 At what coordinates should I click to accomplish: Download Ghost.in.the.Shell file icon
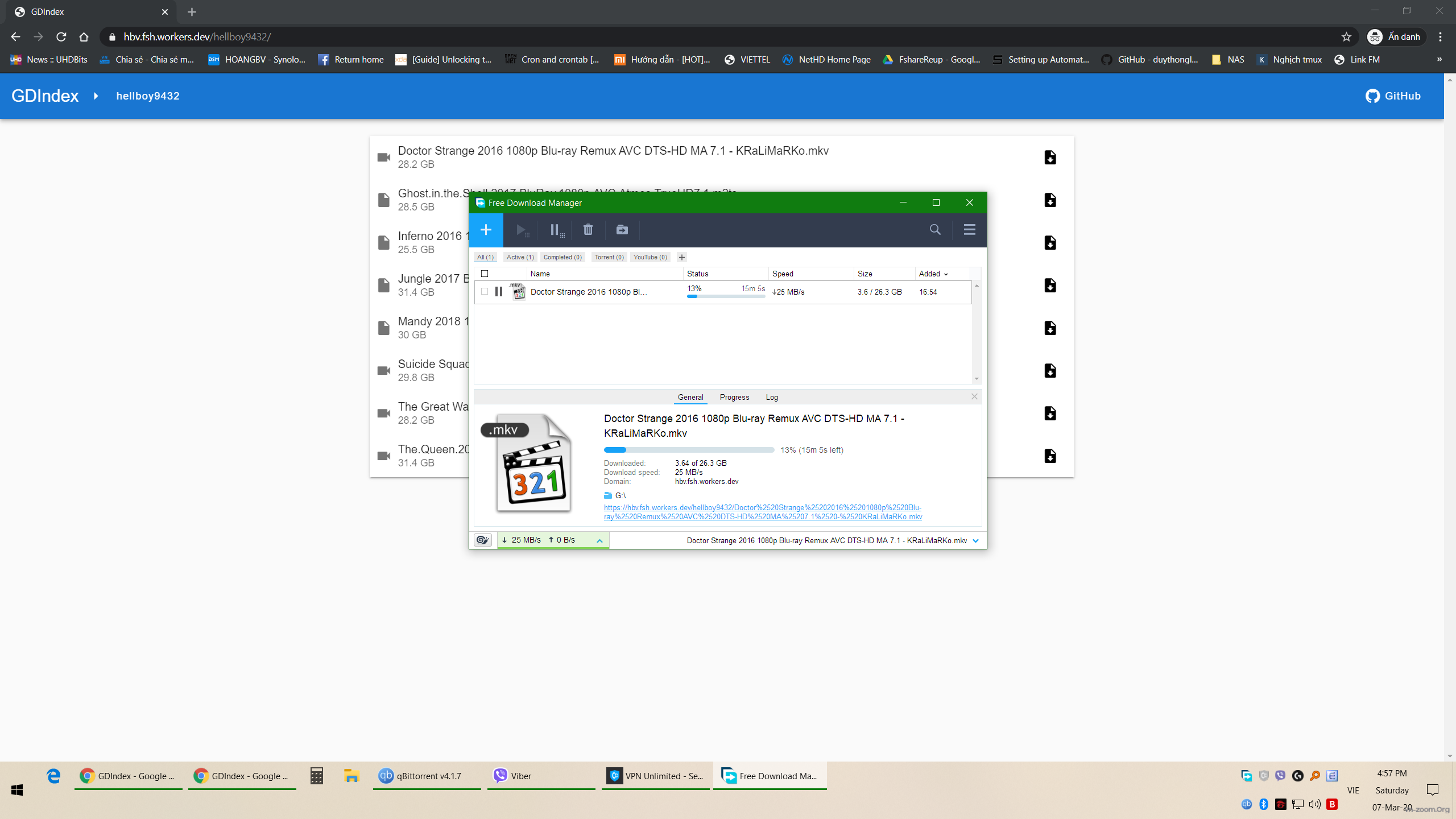pyautogui.click(x=1050, y=200)
